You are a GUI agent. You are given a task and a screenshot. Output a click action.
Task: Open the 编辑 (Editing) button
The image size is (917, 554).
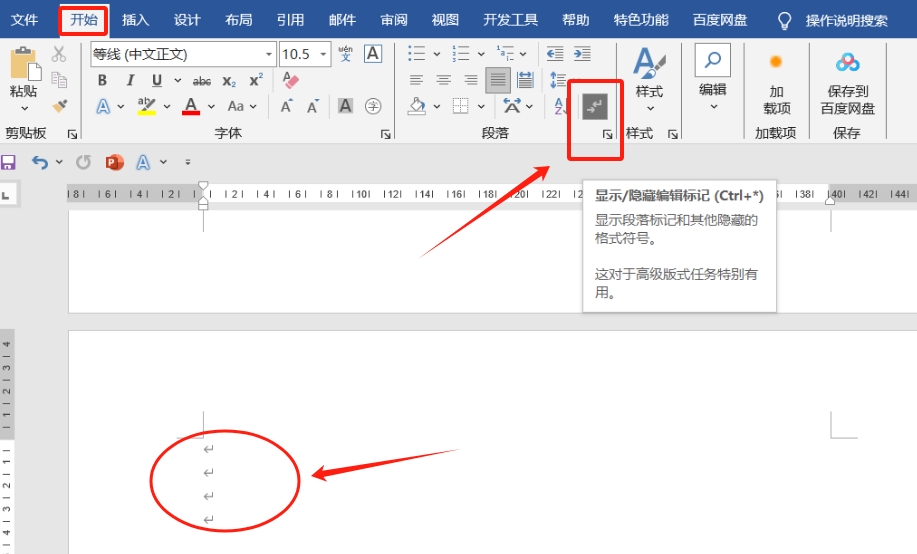click(713, 78)
